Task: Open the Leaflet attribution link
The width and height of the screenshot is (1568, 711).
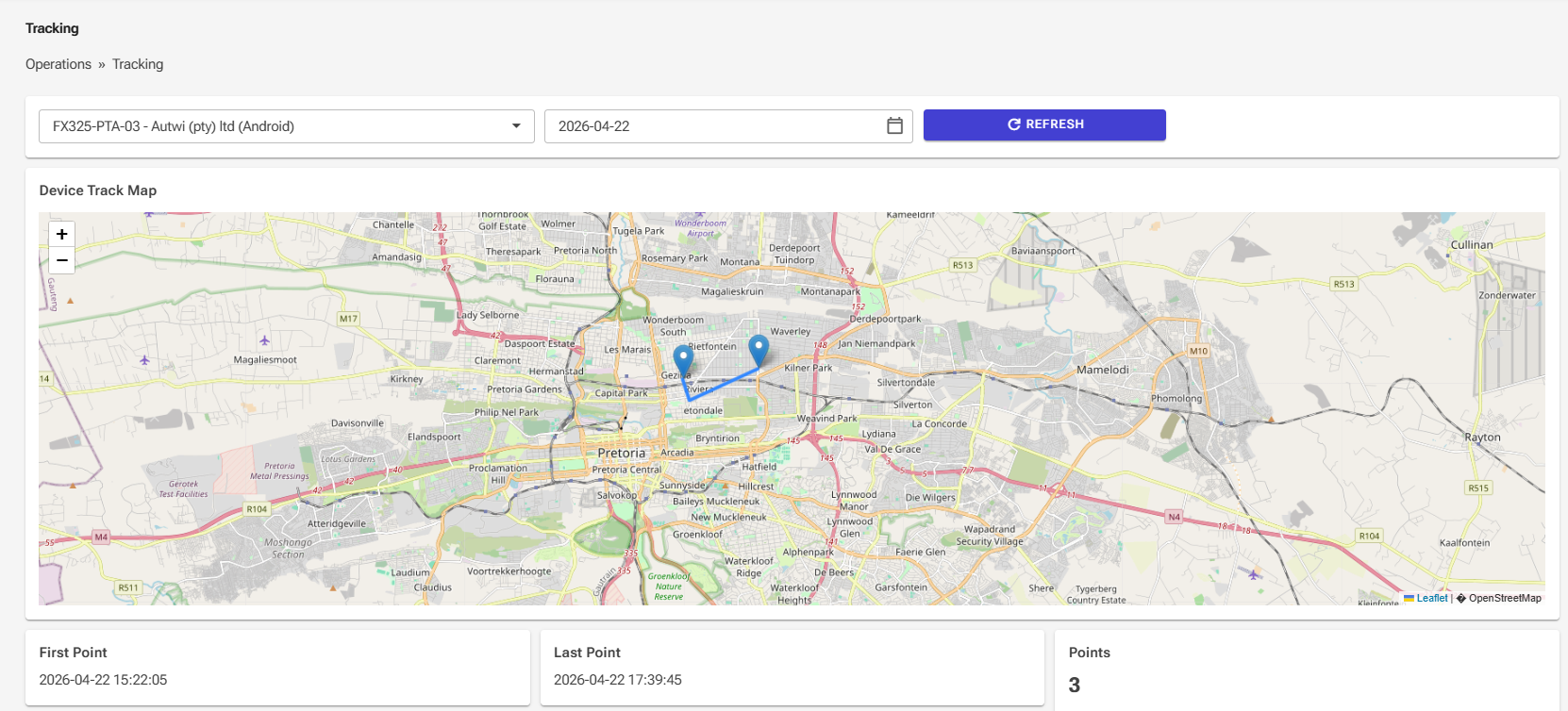Action: coord(1431,598)
